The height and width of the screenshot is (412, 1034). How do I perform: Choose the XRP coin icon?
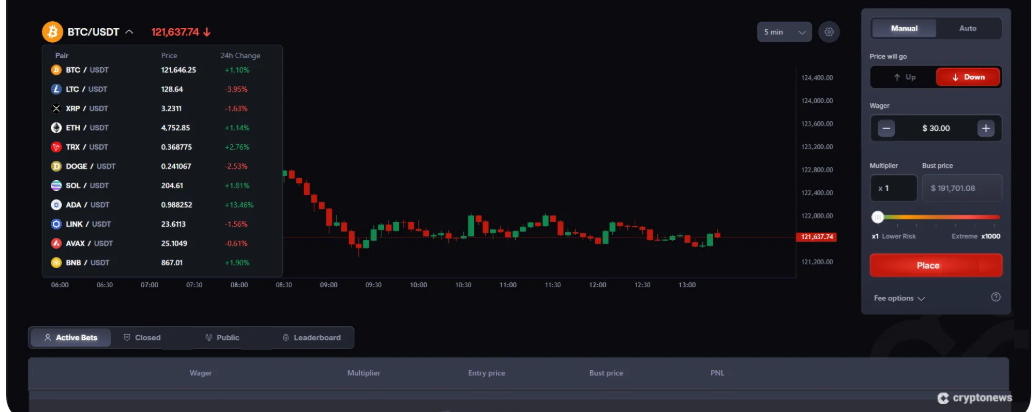(56, 108)
